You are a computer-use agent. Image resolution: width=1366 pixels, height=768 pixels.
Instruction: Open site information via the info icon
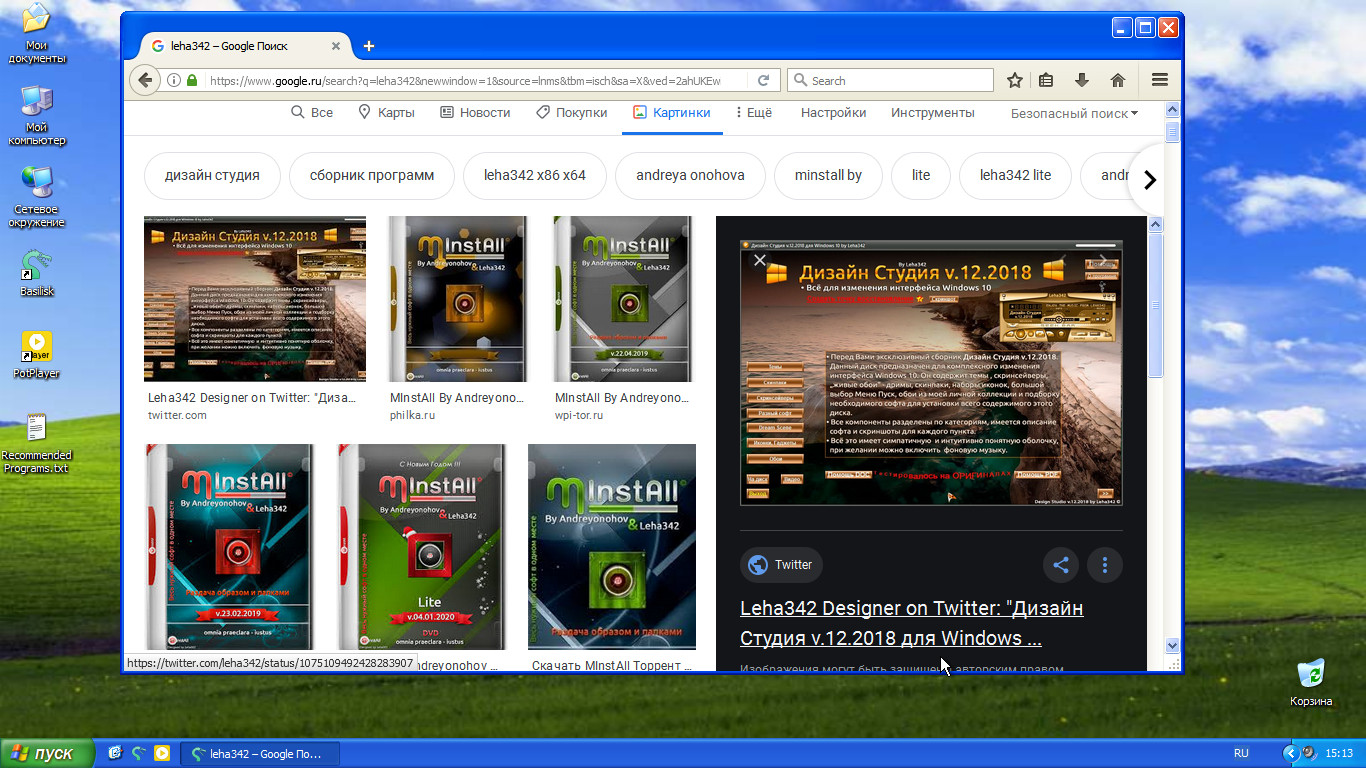[174, 80]
